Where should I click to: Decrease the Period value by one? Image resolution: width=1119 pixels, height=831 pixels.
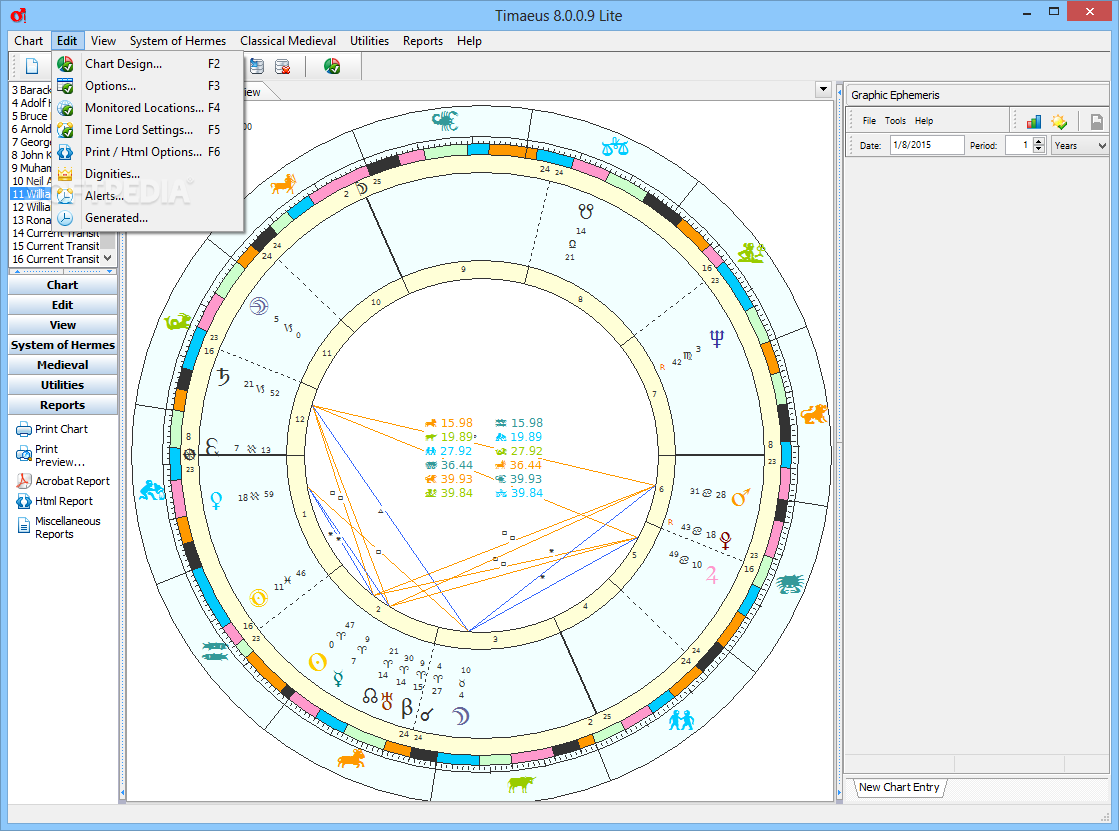click(x=1039, y=149)
